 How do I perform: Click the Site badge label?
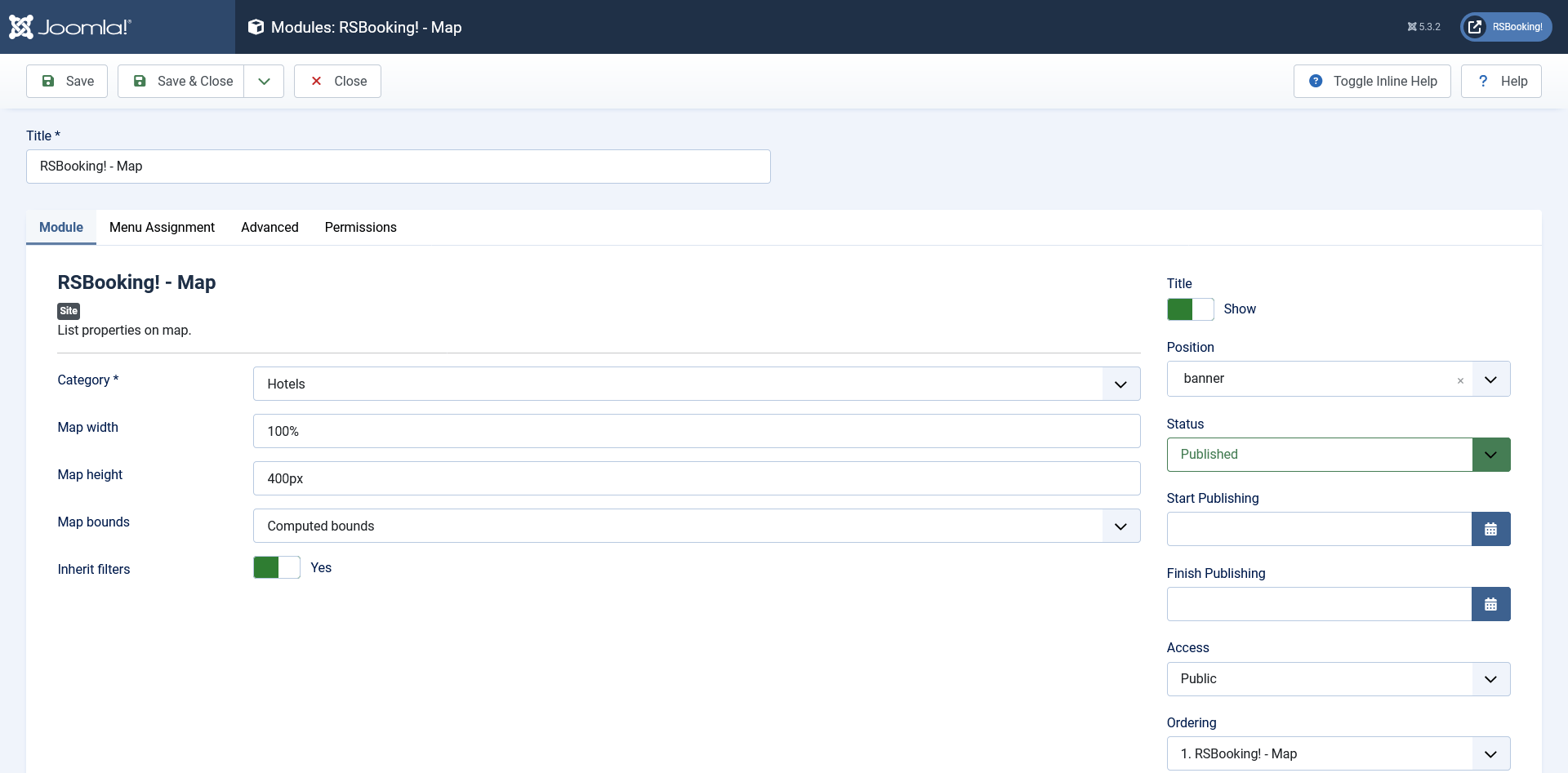pyautogui.click(x=69, y=311)
